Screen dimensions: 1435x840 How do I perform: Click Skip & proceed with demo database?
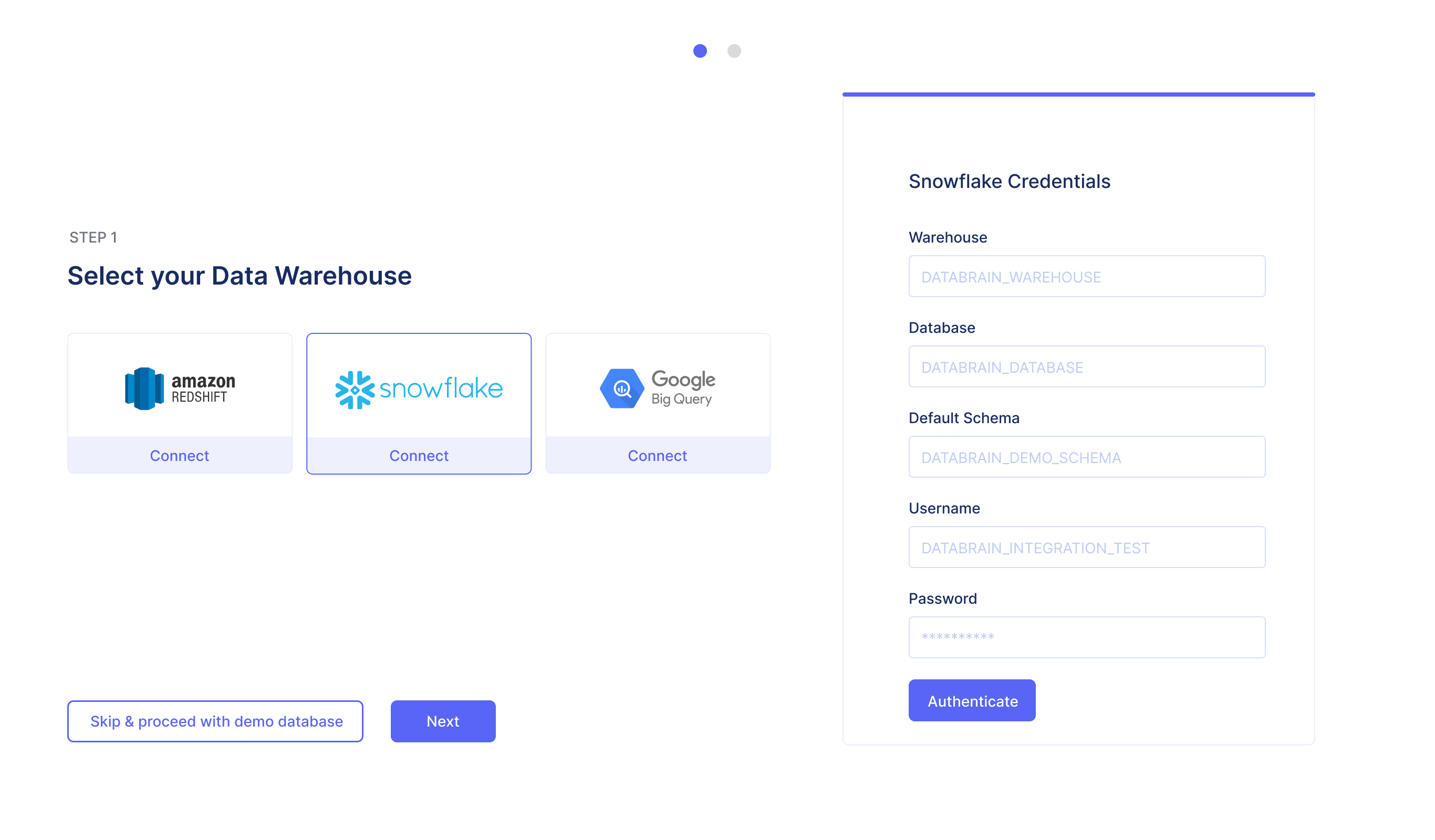216,720
